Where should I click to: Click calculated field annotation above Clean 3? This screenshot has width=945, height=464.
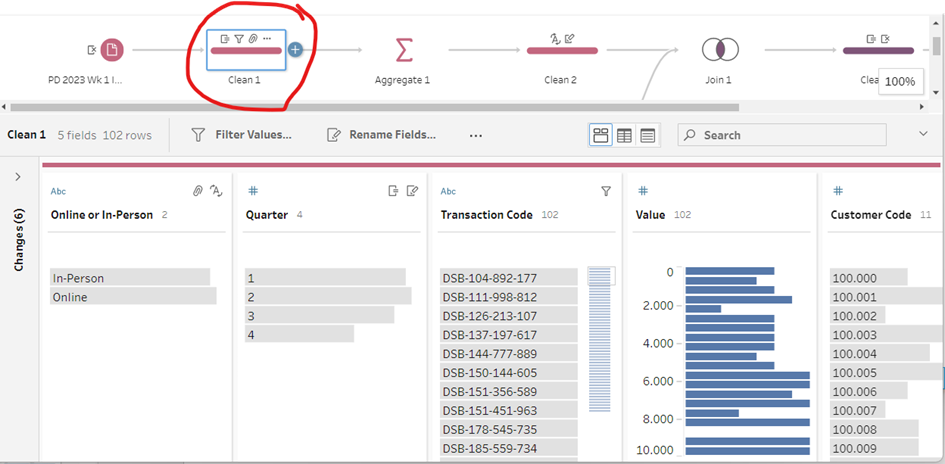pyautogui.click(x=871, y=39)
